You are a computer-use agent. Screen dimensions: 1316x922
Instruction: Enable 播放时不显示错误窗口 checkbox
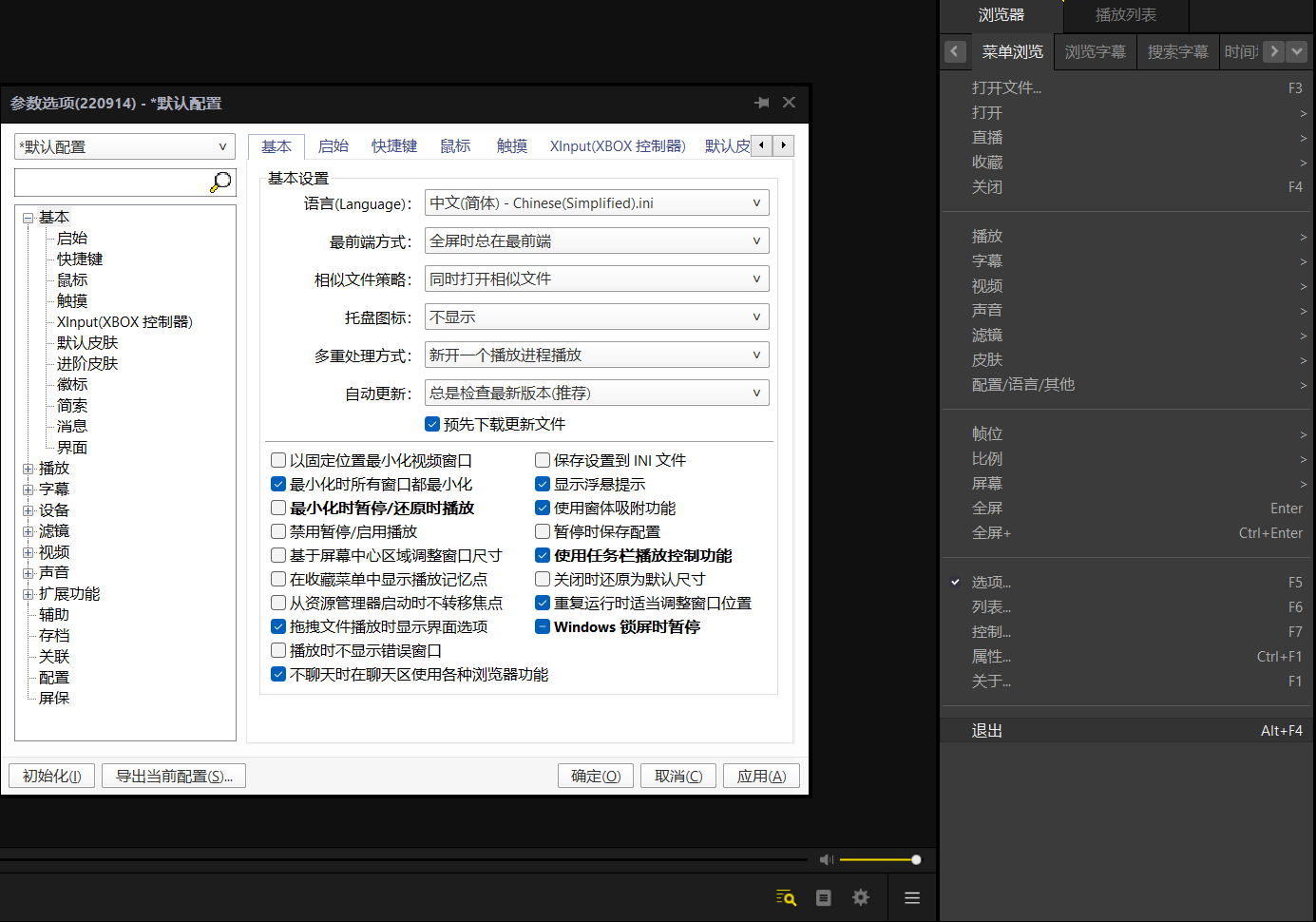tap(278, 650)
